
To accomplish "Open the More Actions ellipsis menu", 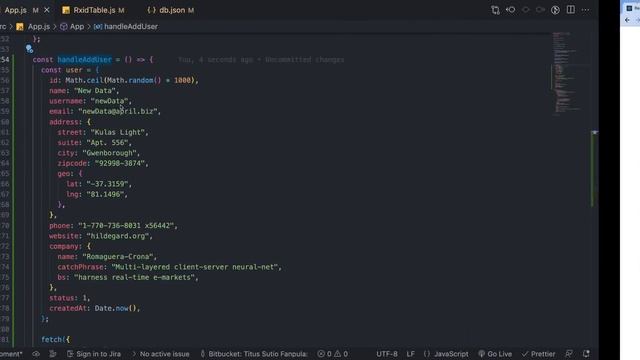I will coord(585,10).
